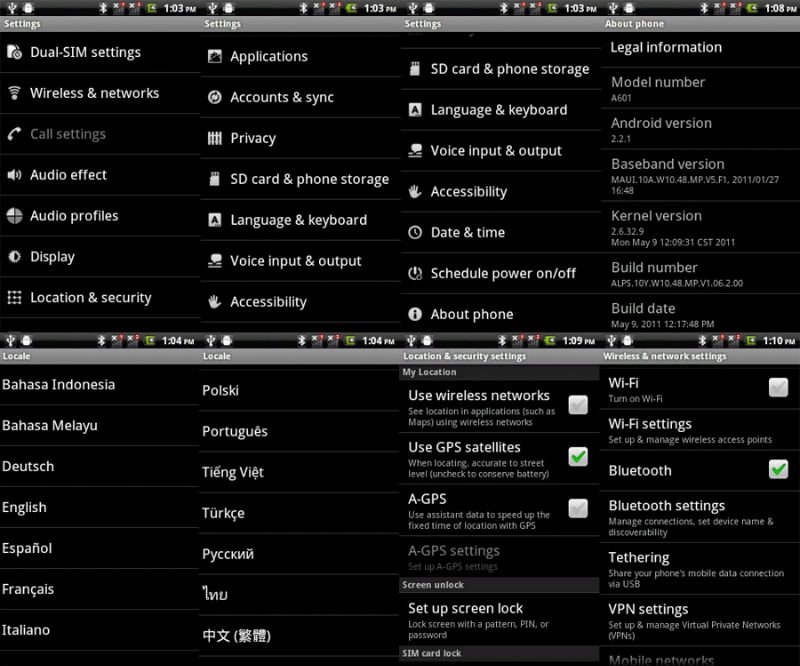The width and height of the screenshot is (800, 666).
Task: Choose Português as the locale
Action: 235,431
